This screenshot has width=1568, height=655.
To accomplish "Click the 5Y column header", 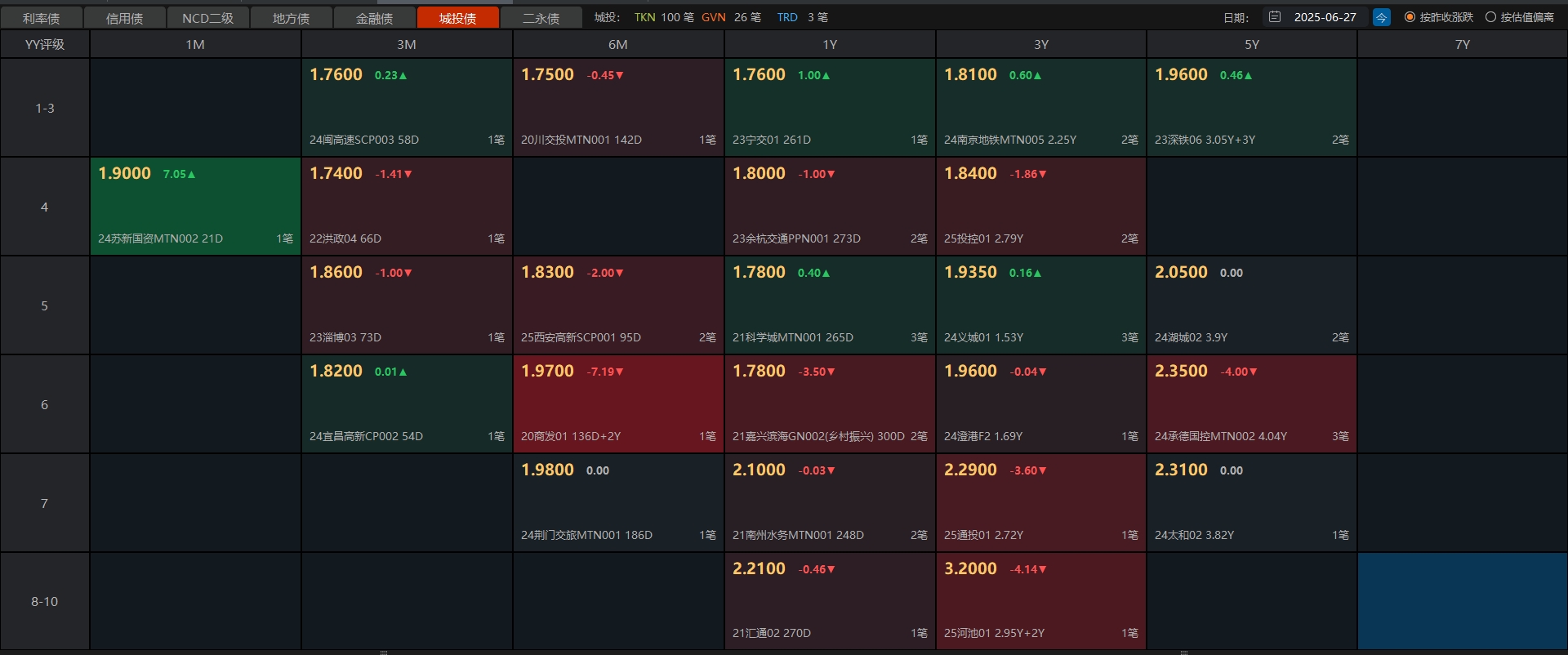I will pyautogui.click(x=1252, y=45).
